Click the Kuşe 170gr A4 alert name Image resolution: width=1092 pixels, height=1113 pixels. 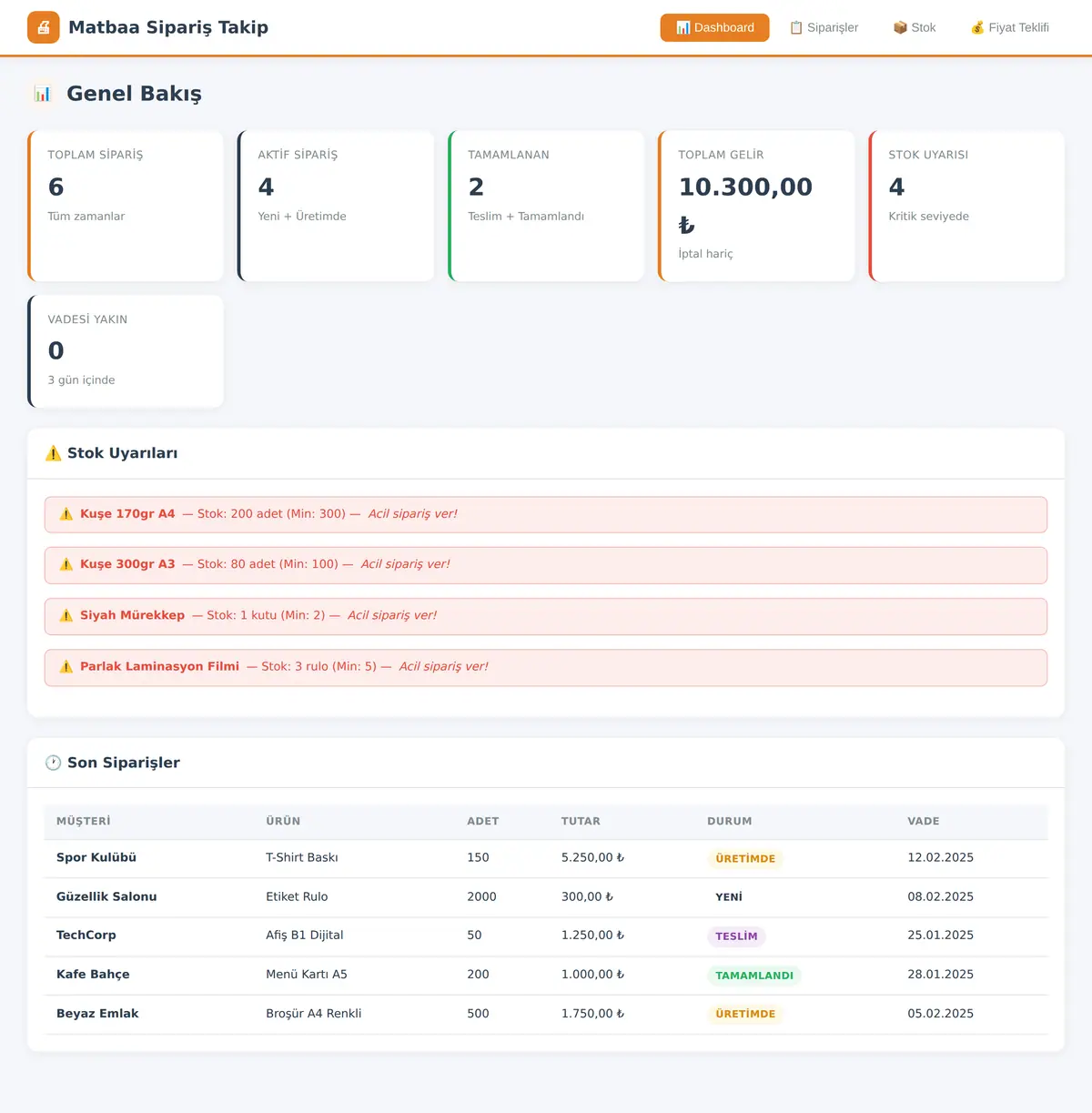127,514
